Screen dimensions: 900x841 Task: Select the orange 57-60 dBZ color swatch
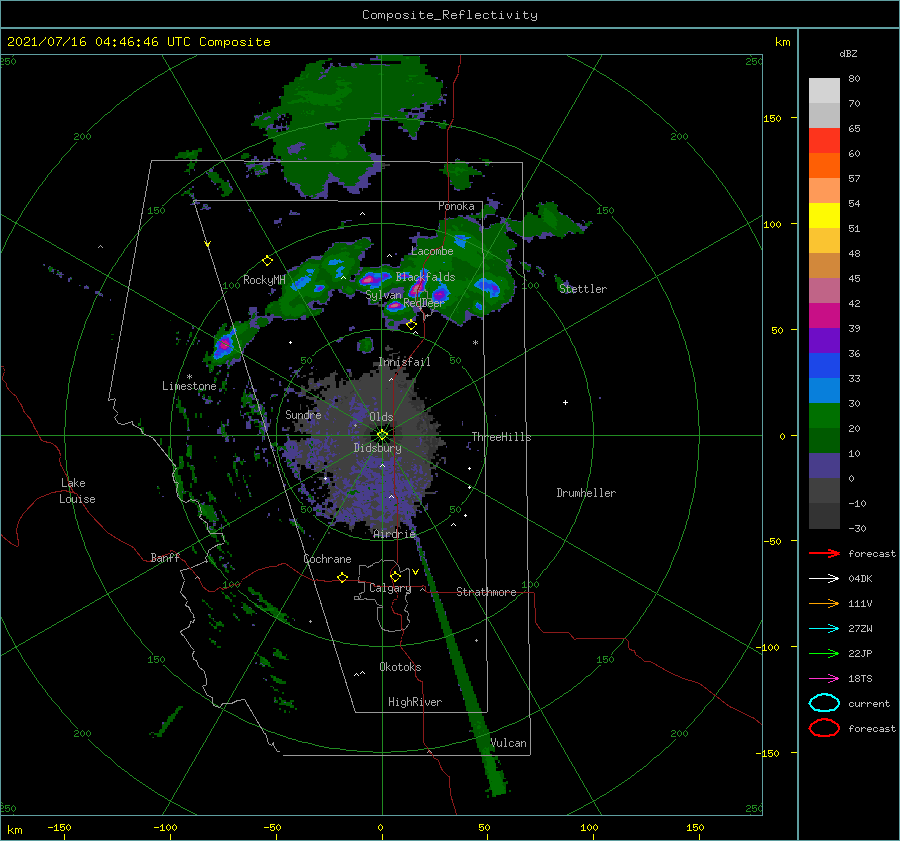click(x=824, y=165)
